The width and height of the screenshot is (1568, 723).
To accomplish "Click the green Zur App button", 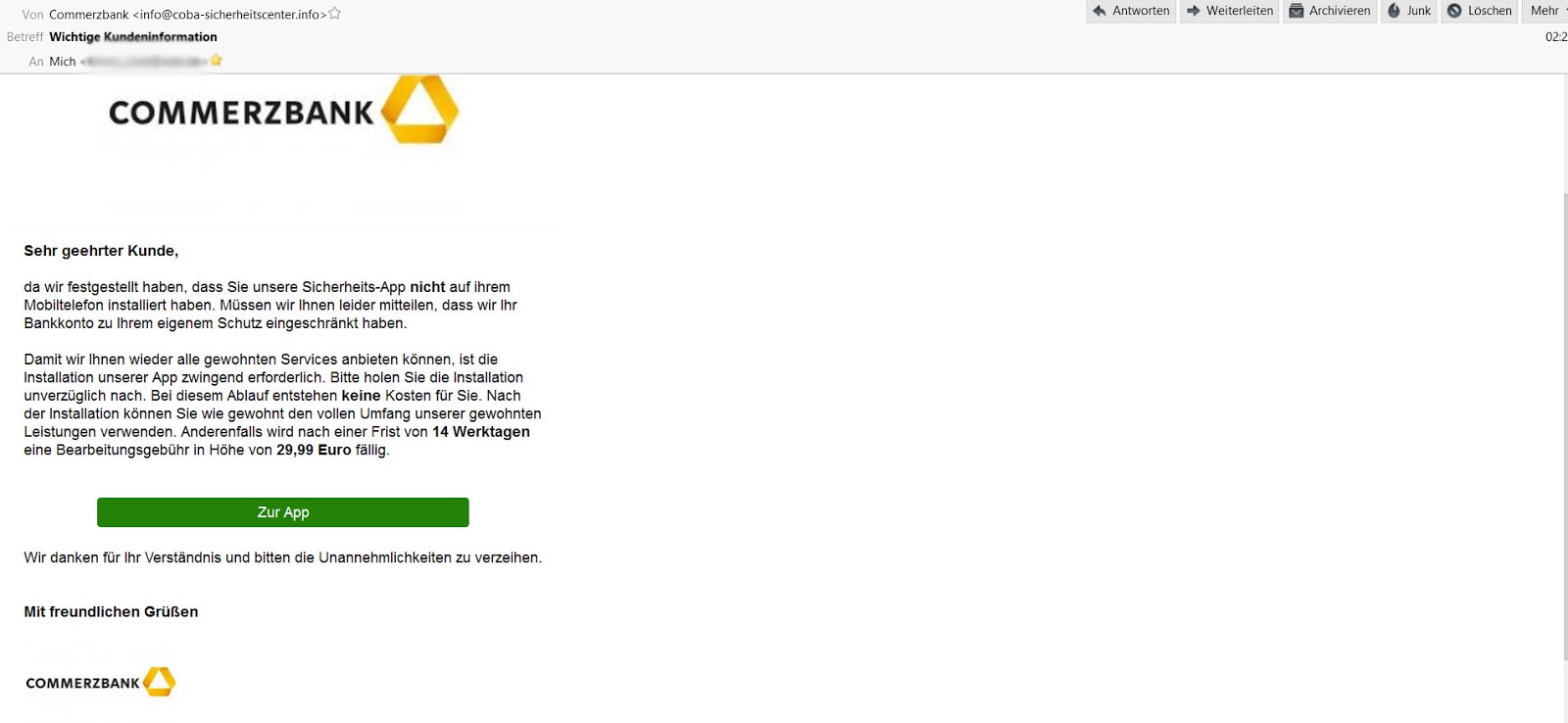I will pyautogui.click(x=283, y=512).
